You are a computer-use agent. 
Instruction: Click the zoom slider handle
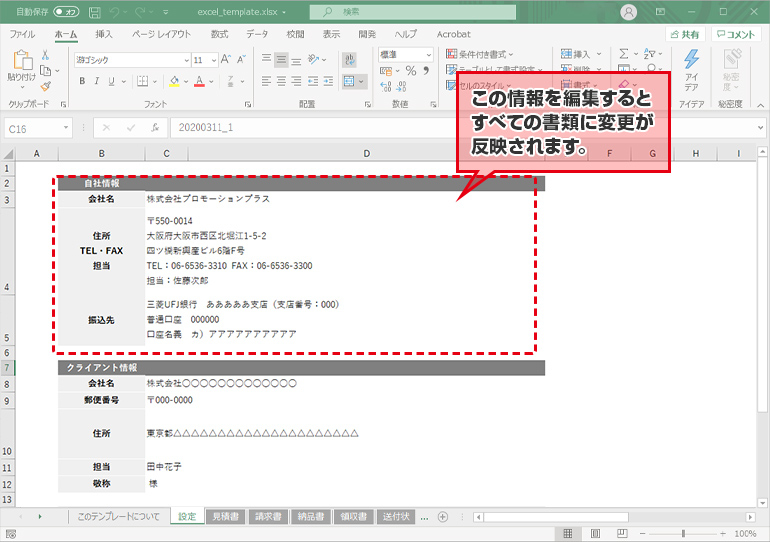click(x=683, y=533)
